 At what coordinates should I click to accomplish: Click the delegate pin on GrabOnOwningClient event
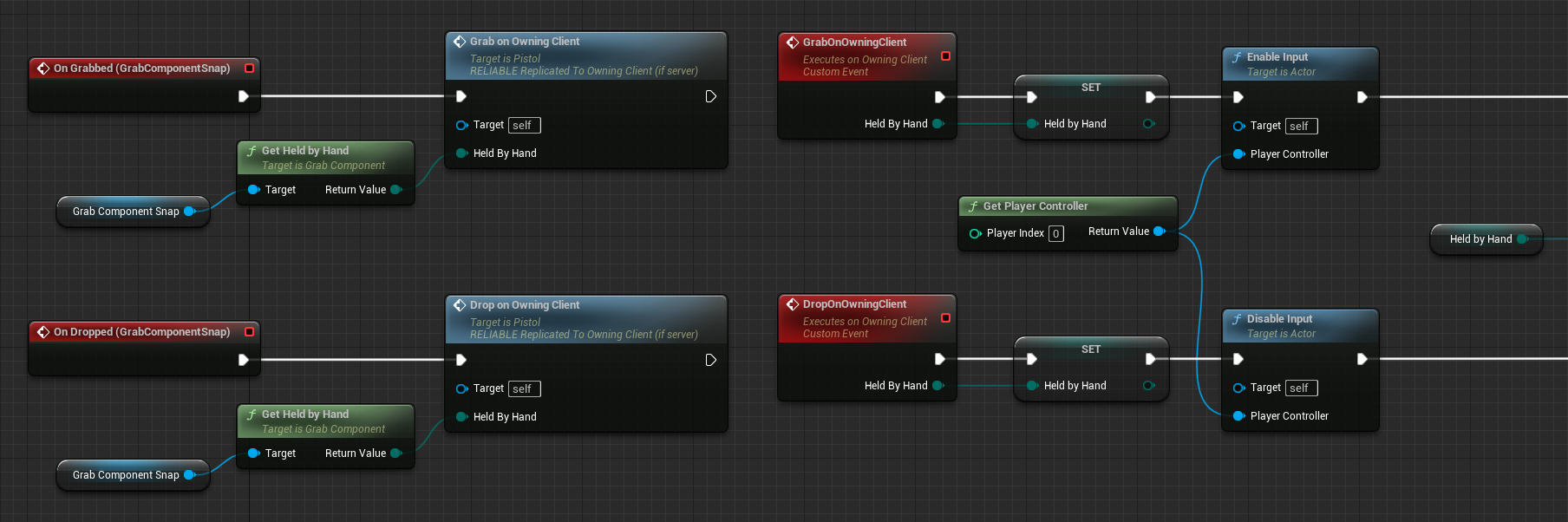[945, 55]
